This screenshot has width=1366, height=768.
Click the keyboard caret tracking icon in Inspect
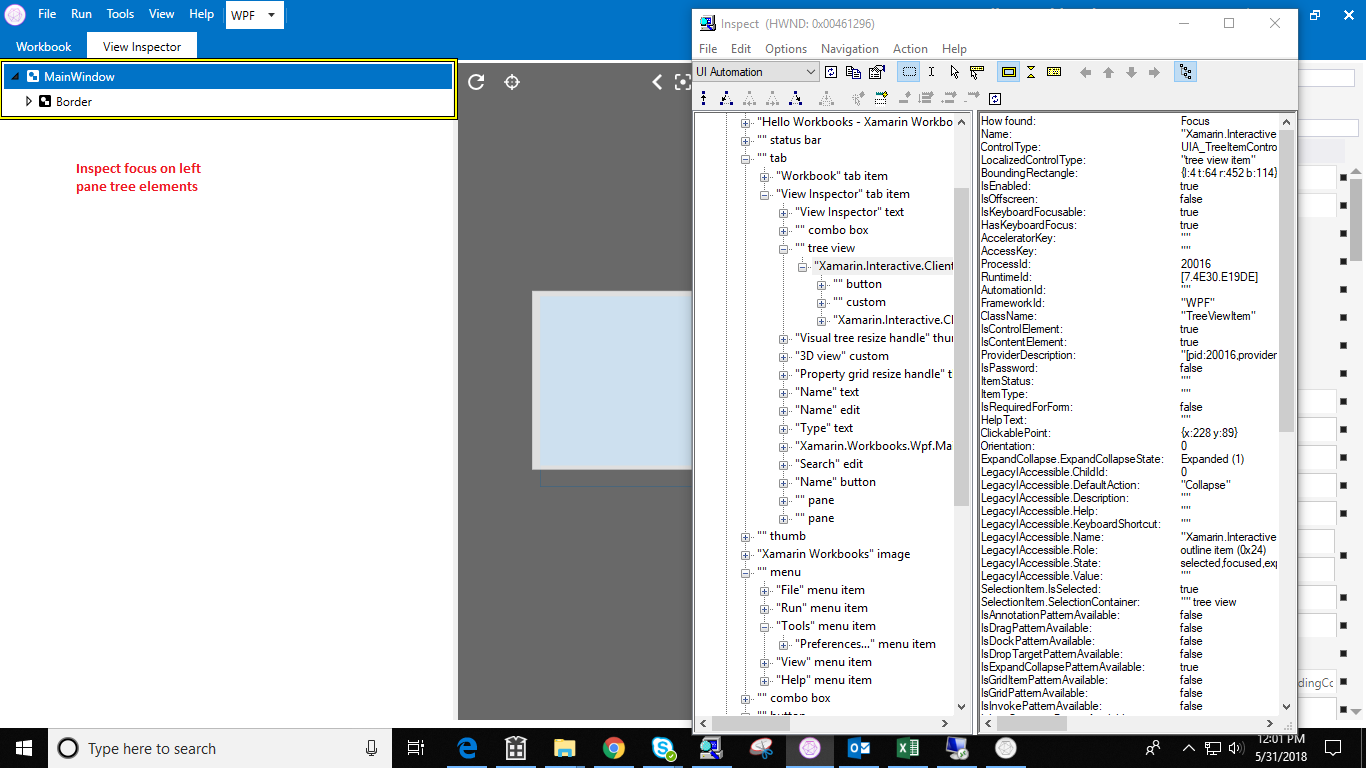pyautogui.click(x=1054, y=72)
